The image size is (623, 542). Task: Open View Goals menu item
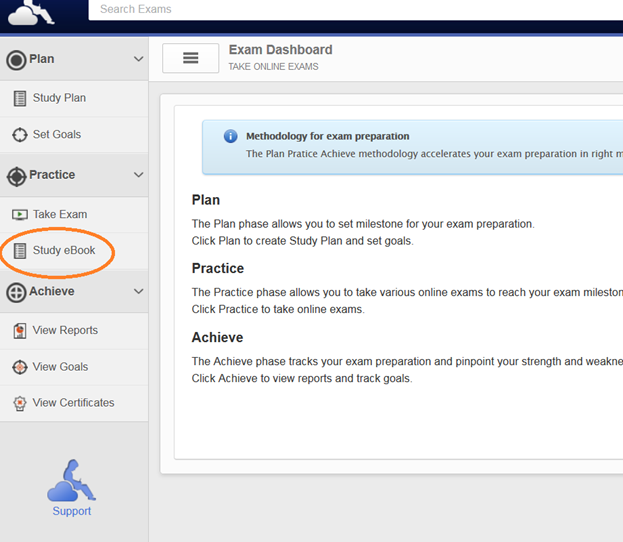74,367
